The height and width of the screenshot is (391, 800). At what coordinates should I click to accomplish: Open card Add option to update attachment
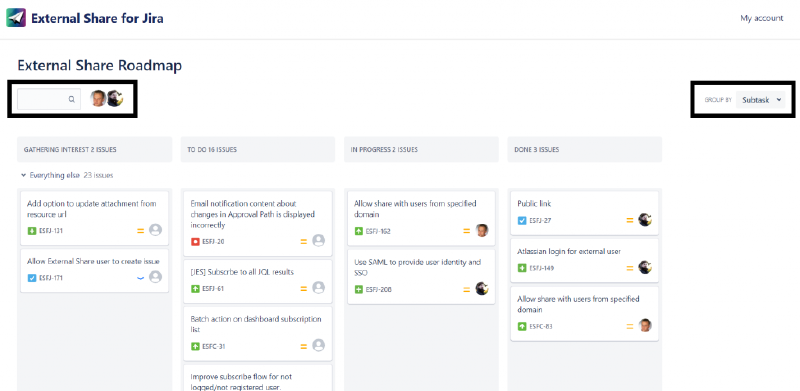click(94, 217)
